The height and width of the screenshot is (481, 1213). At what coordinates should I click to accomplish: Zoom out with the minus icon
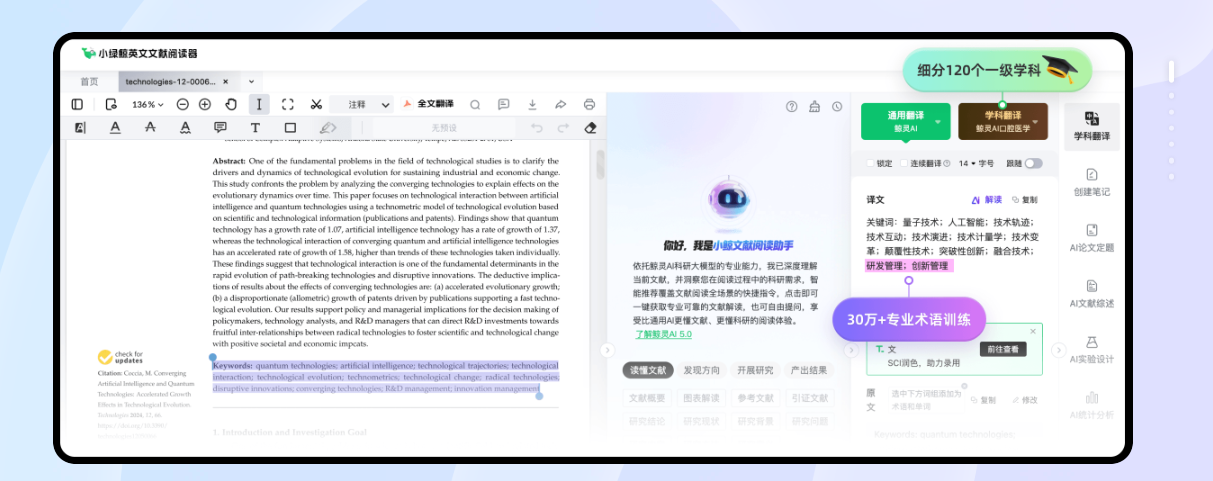182,104
